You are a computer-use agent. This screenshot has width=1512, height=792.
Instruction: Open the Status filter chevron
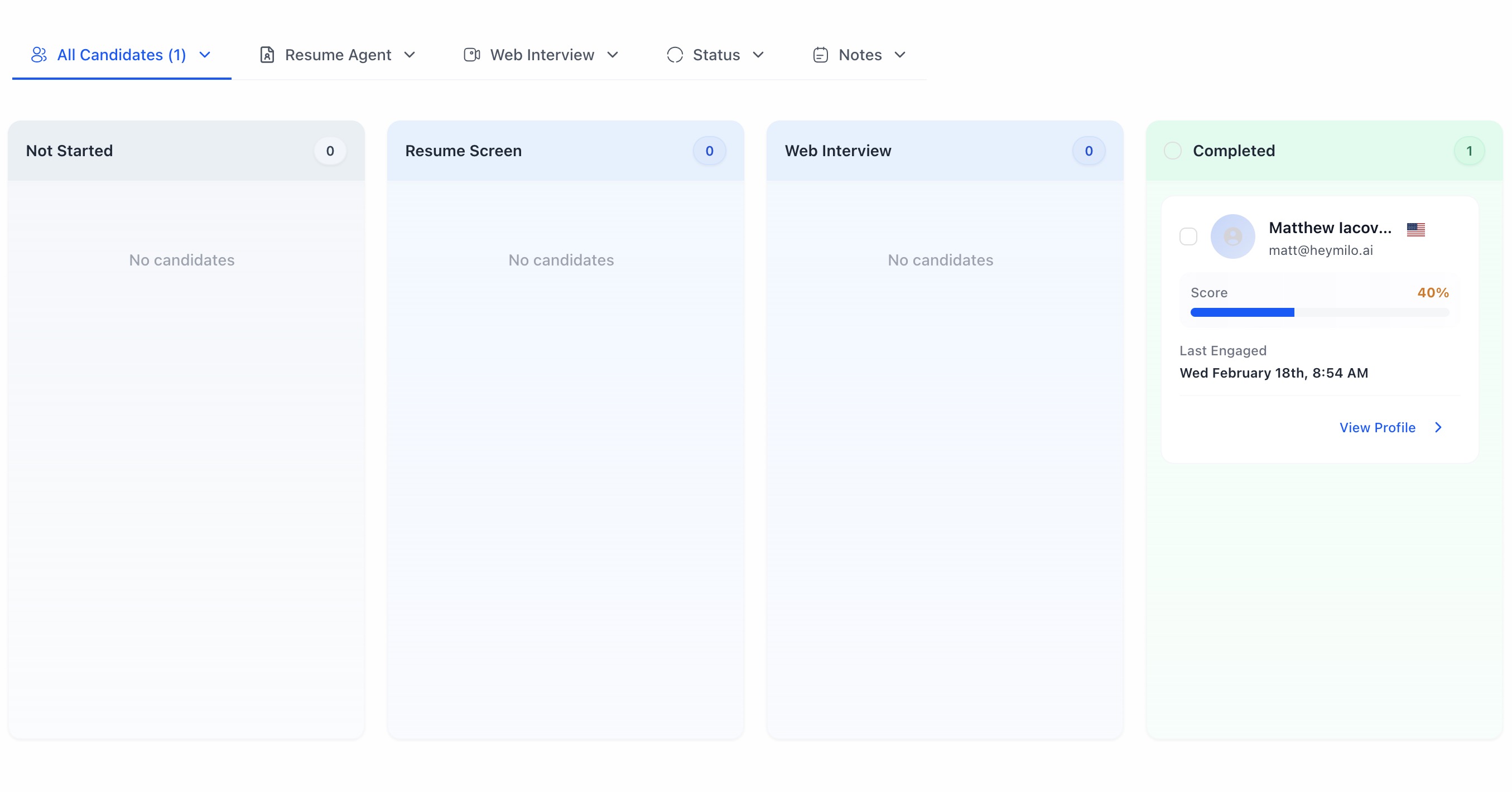click(x=758, y=55)
